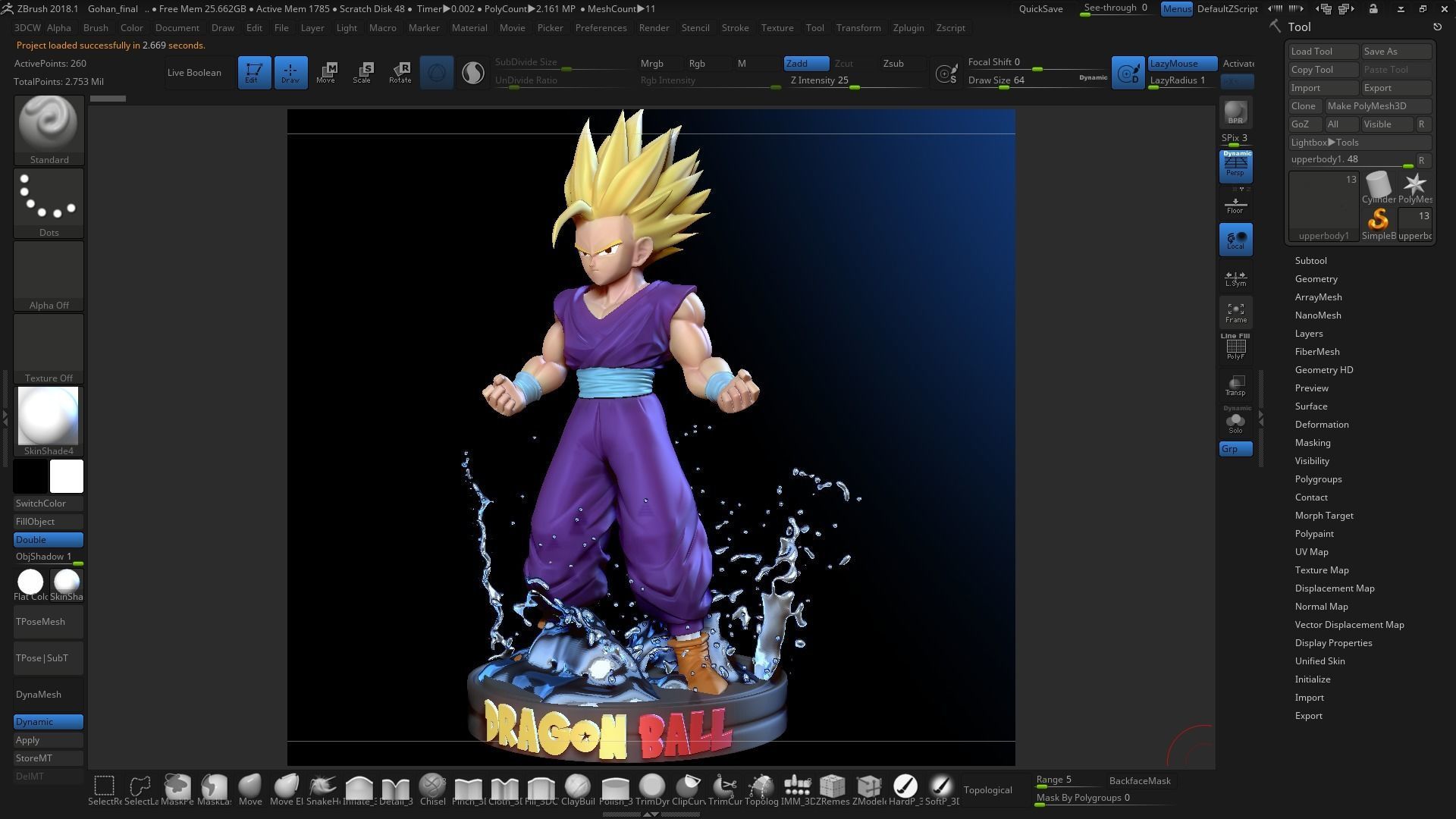Expand the Deformation section
The image size is (1456, 819).
click(1322, 425)
